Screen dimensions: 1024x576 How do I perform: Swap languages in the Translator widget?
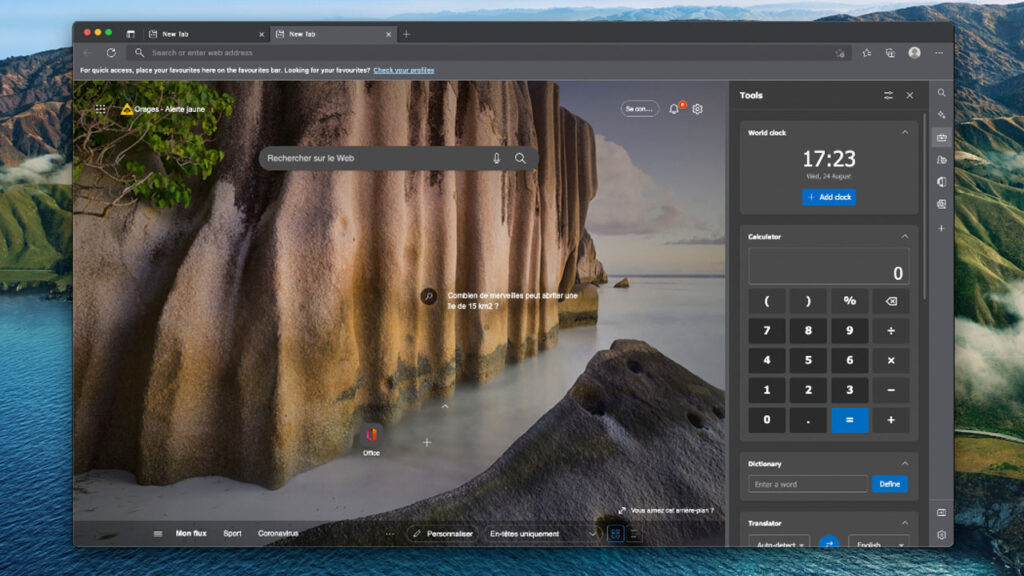click(828, 542)
